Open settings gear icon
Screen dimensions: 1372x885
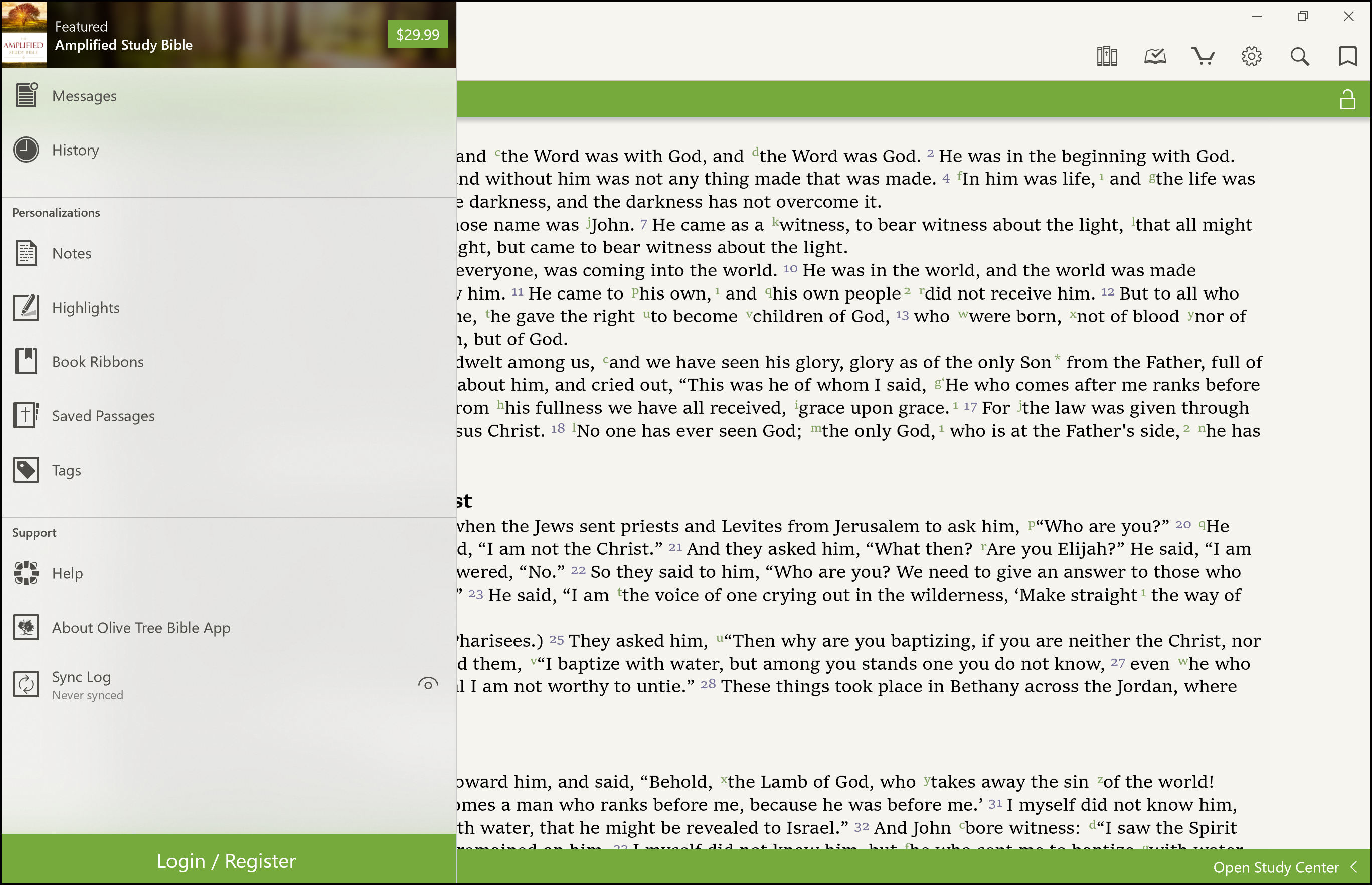pyautogui.click(x=1251, y=56)
